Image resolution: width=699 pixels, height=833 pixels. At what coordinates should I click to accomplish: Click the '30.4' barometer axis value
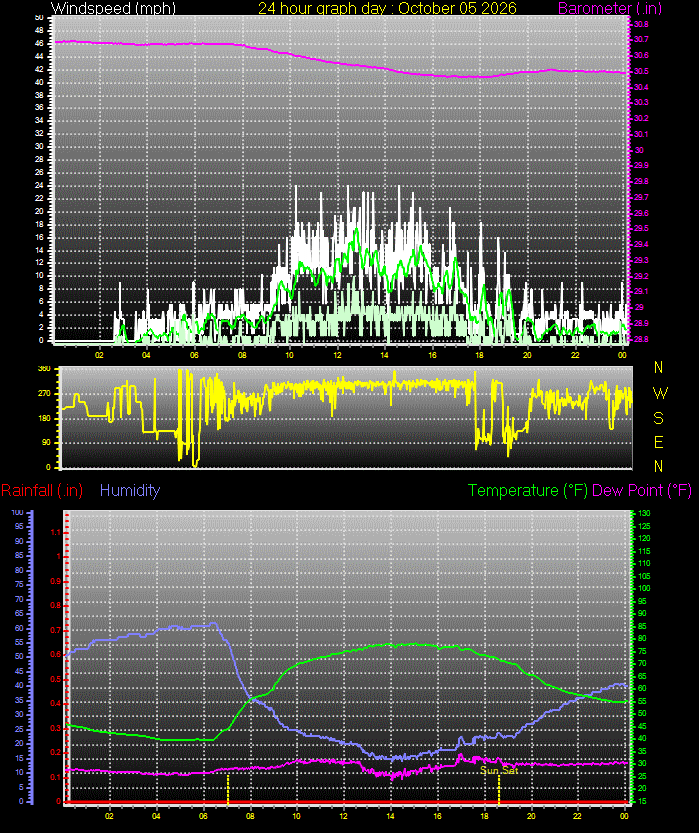coord(641,87)
